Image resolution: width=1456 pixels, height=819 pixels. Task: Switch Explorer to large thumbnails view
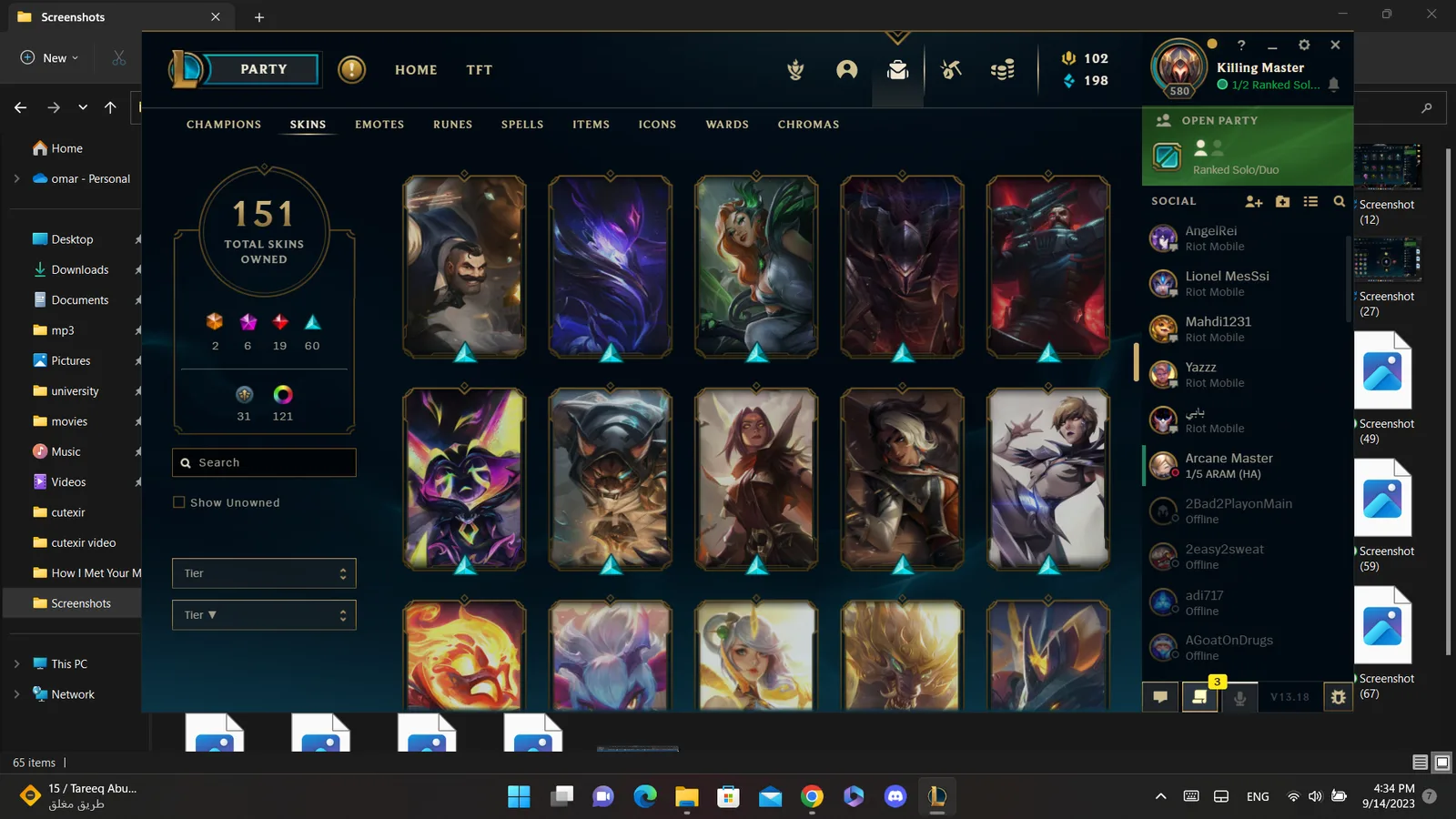pos(1442,763)
